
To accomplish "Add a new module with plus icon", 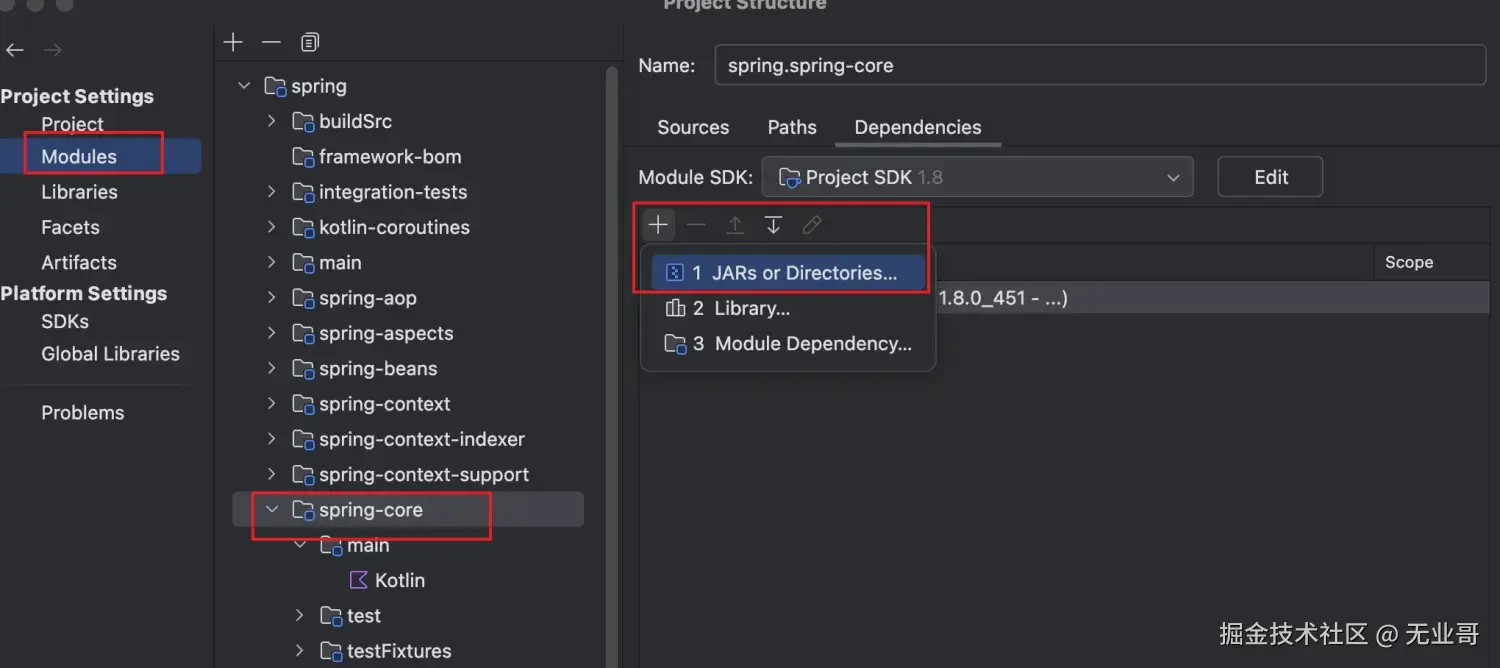I will [x=233, y=42].
